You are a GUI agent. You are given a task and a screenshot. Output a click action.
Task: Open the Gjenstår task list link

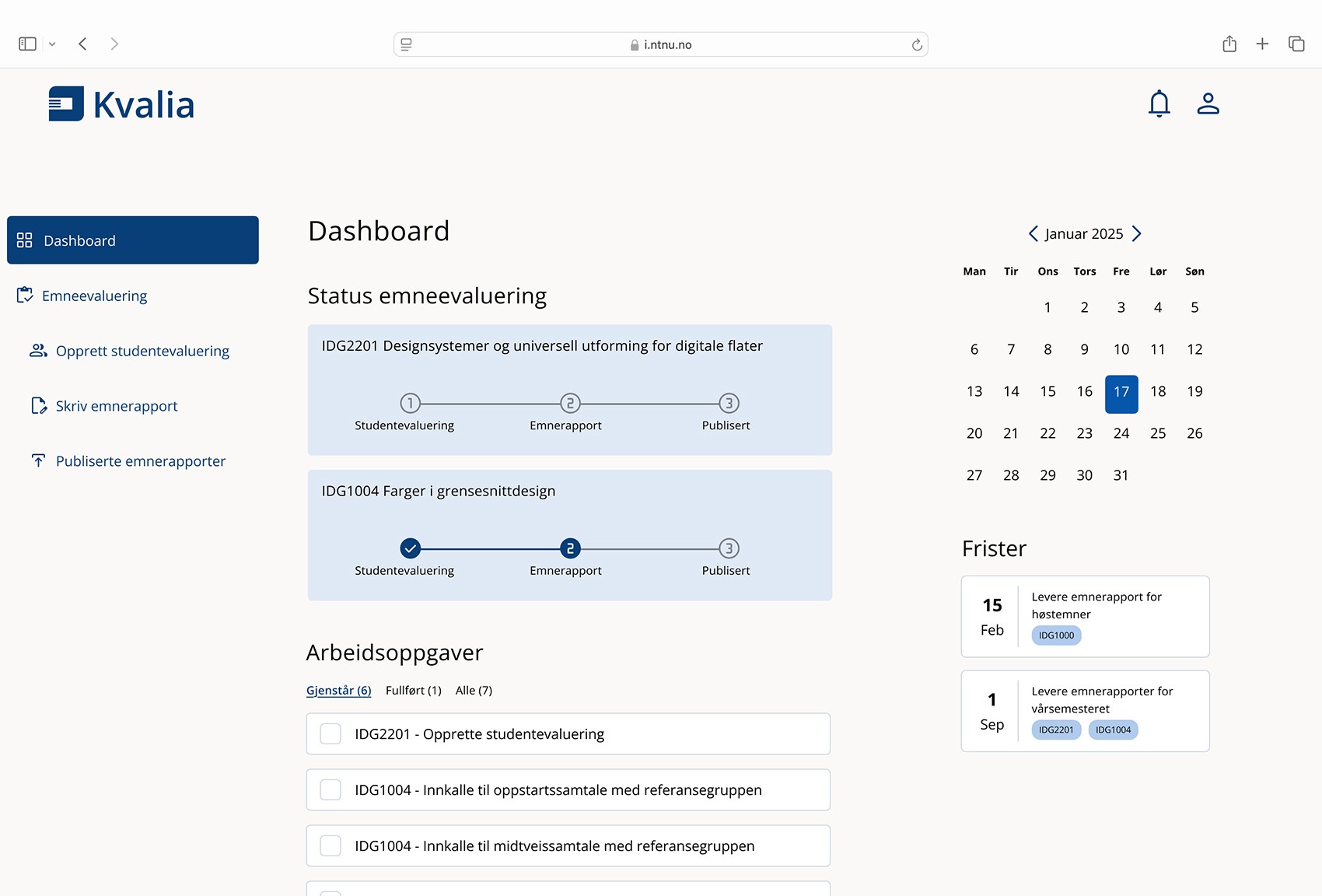click(338, 690)
